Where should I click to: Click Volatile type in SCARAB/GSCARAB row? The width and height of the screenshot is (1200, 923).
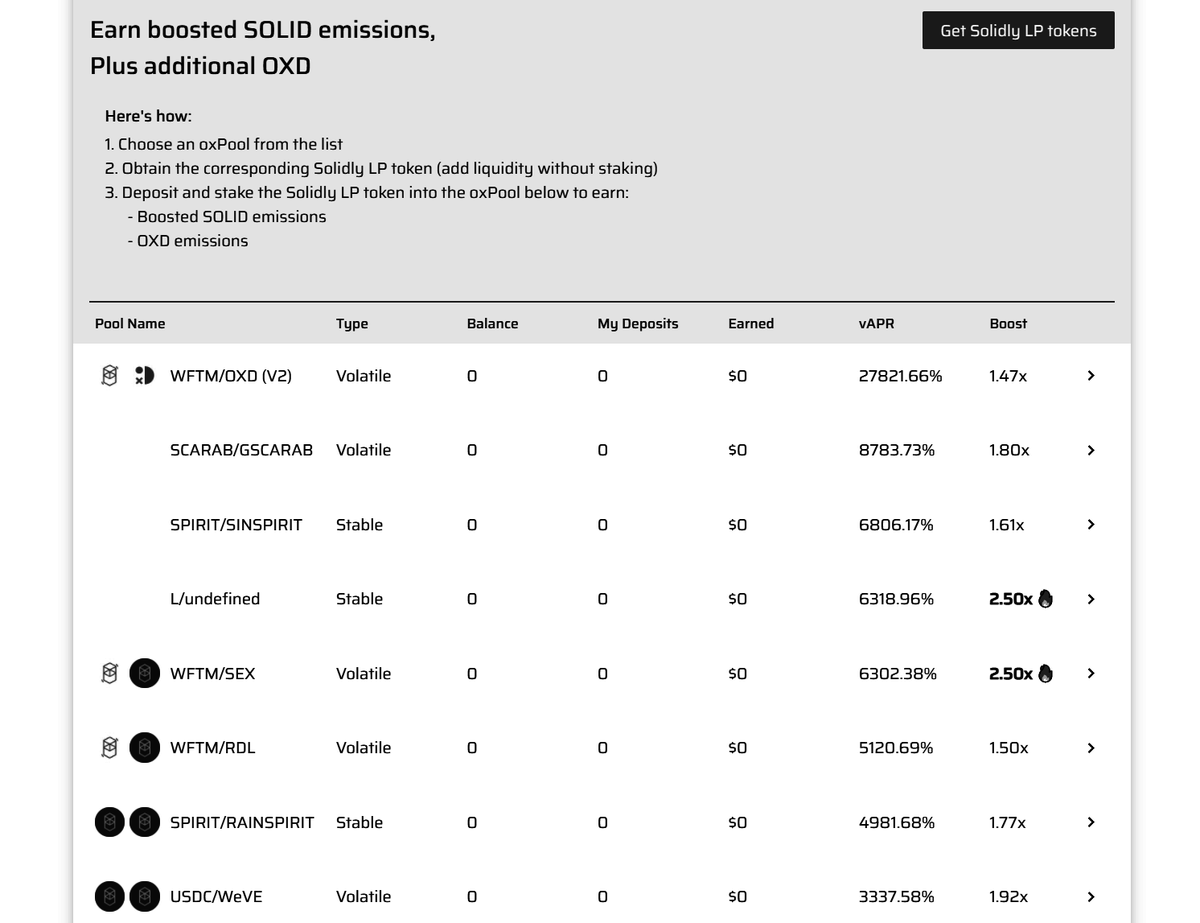coord(363,450)
